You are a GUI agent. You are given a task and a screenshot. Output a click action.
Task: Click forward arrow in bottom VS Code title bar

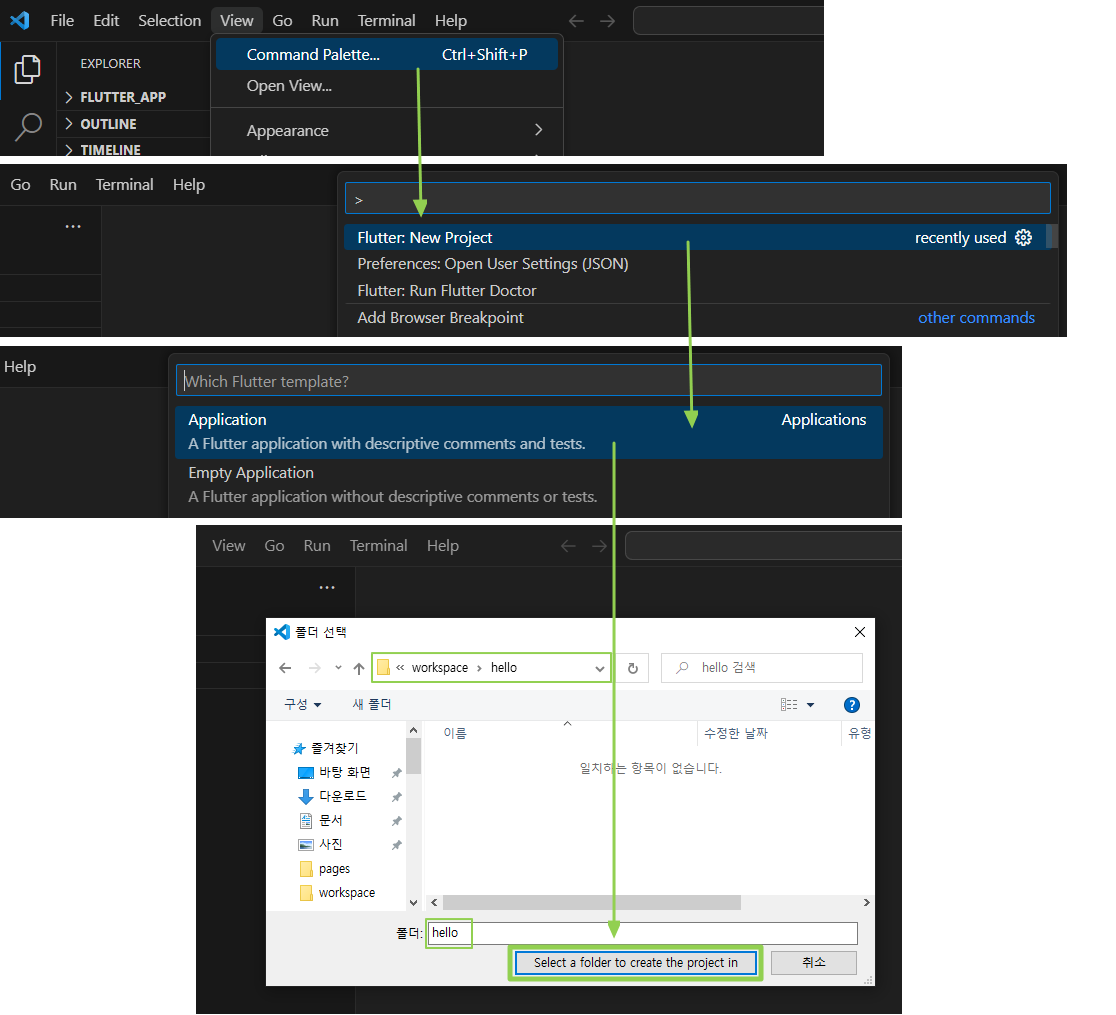point(599,546)
